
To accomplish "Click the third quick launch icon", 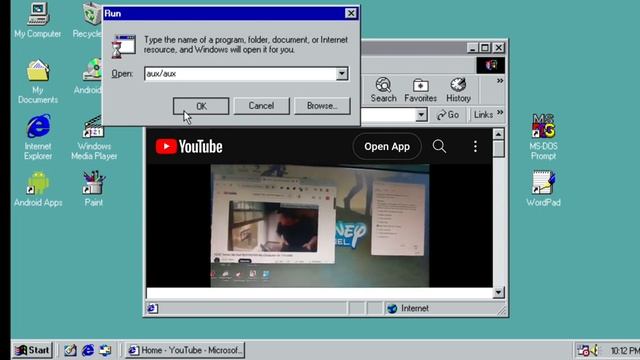I will point(105,350).
